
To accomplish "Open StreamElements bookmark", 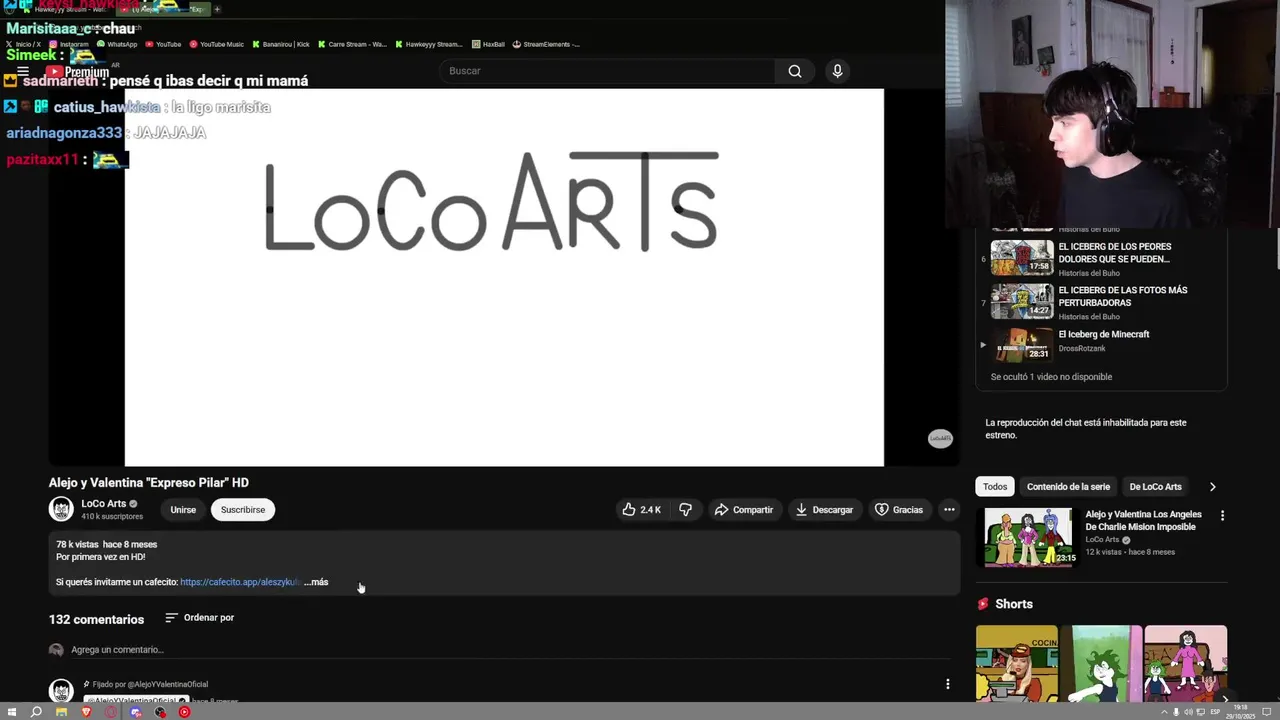I will 546,44.
